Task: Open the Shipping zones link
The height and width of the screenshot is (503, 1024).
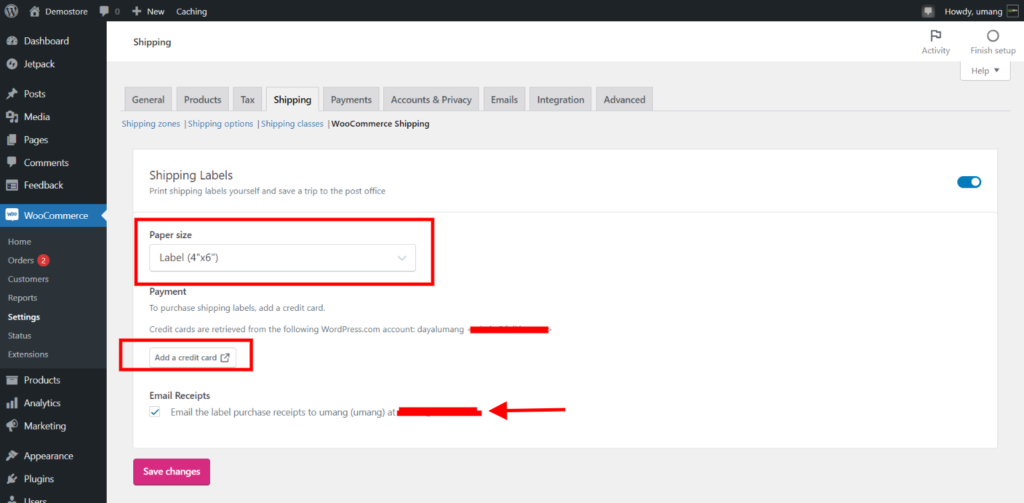Action: pos(151,123)
